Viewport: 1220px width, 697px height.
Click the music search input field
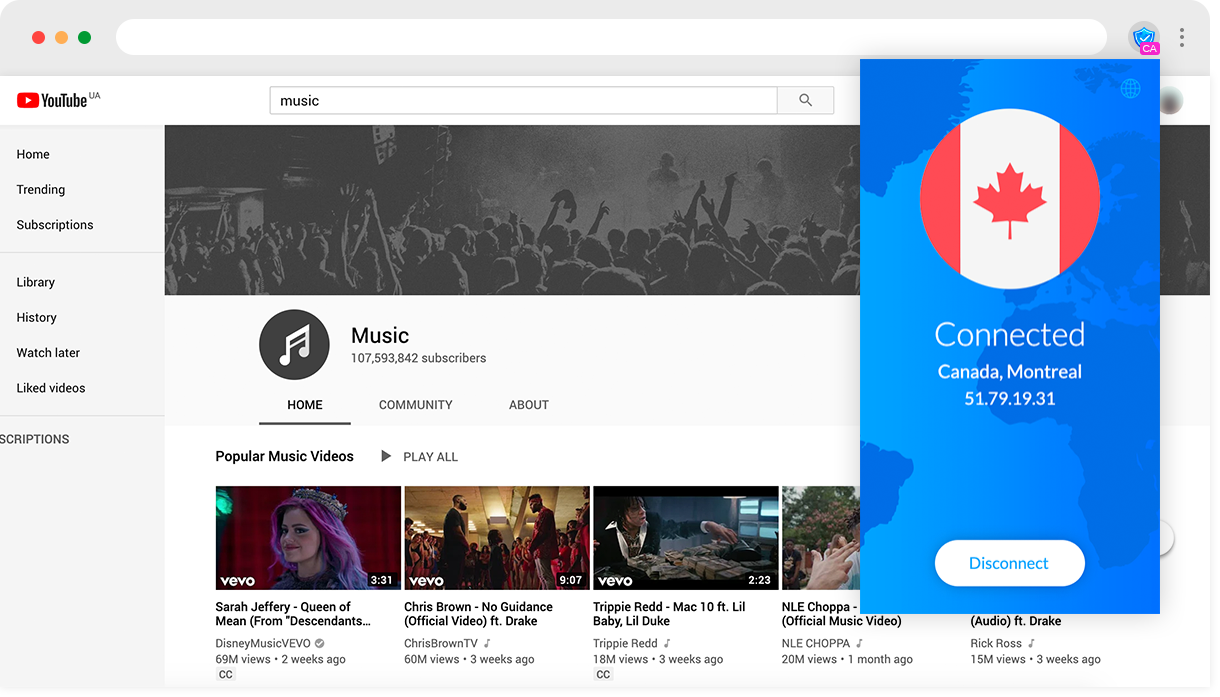[x=522, y=100]
